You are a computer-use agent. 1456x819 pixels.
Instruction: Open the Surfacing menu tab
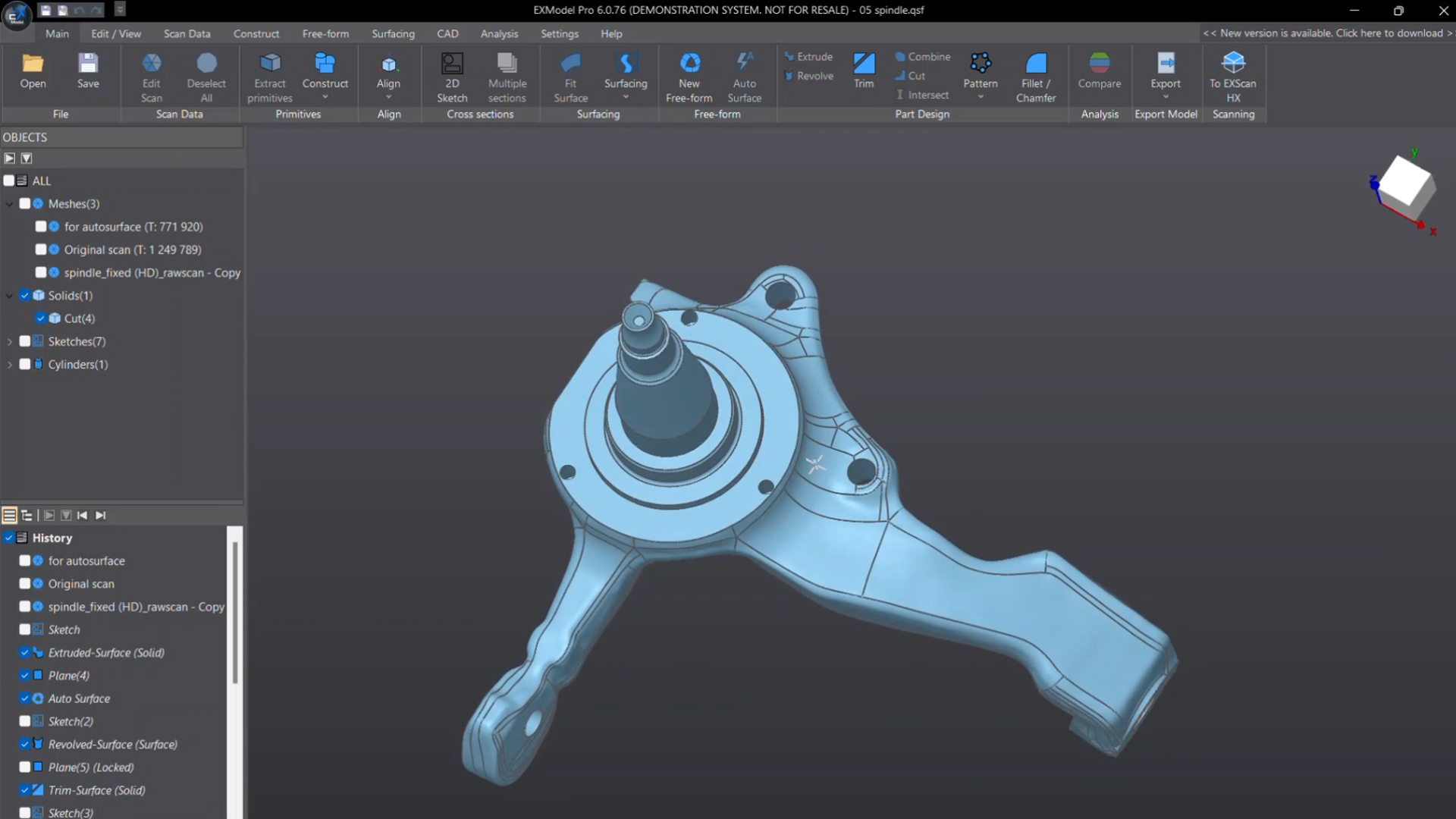point(393,33)
